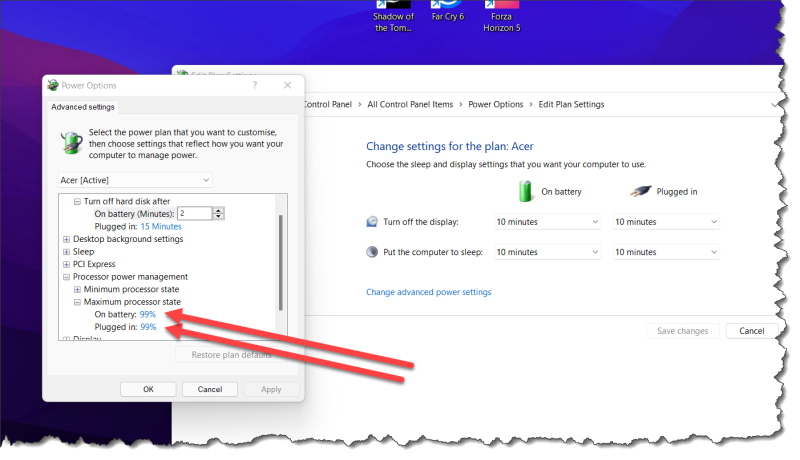Click the green battery icon above On battery
The width and height of the screenshot is (800, 460).
[x=527, y=190]
